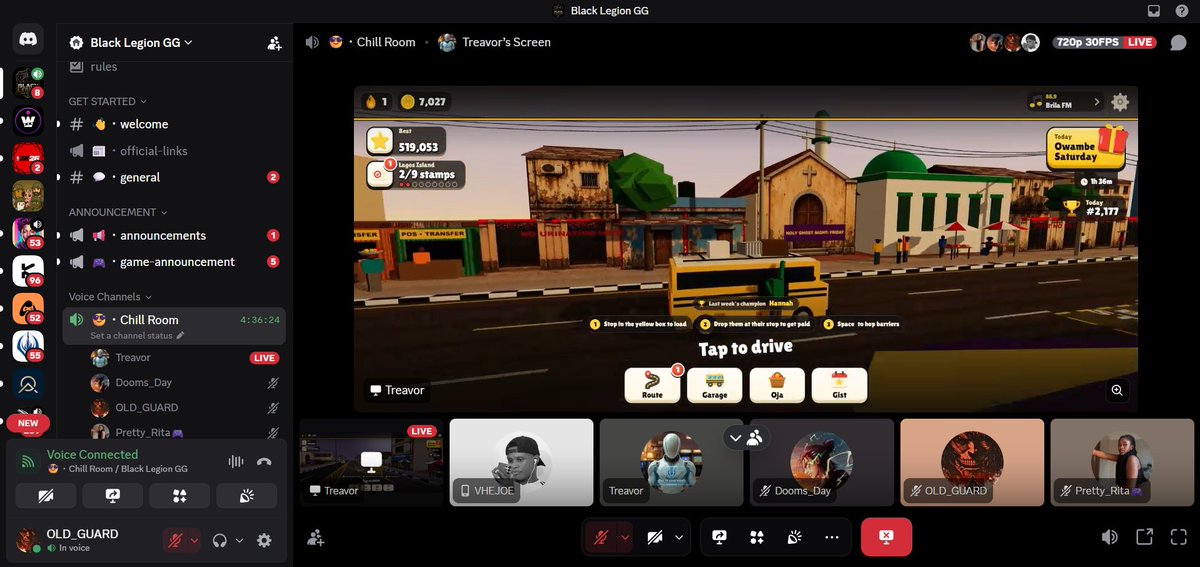Open soundboard from voice panel
Screen dimensions: 1200x567
coord(247,496)
